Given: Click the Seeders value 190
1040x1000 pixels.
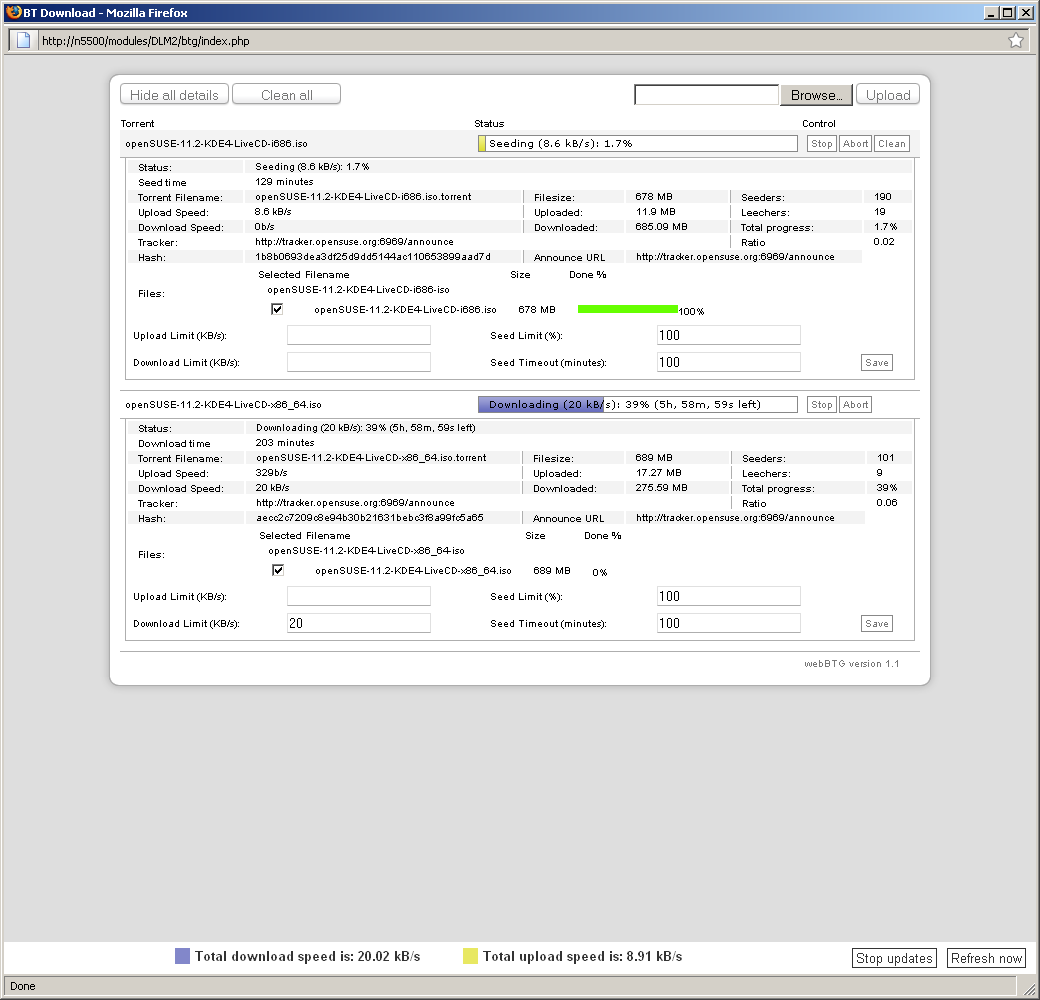Looking at the screenshot, I should tap(883, 197).
